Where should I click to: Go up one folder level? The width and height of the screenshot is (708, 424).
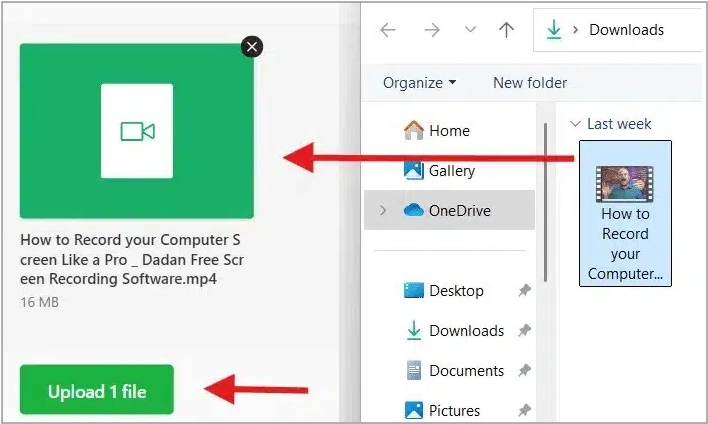click(506, 30)
